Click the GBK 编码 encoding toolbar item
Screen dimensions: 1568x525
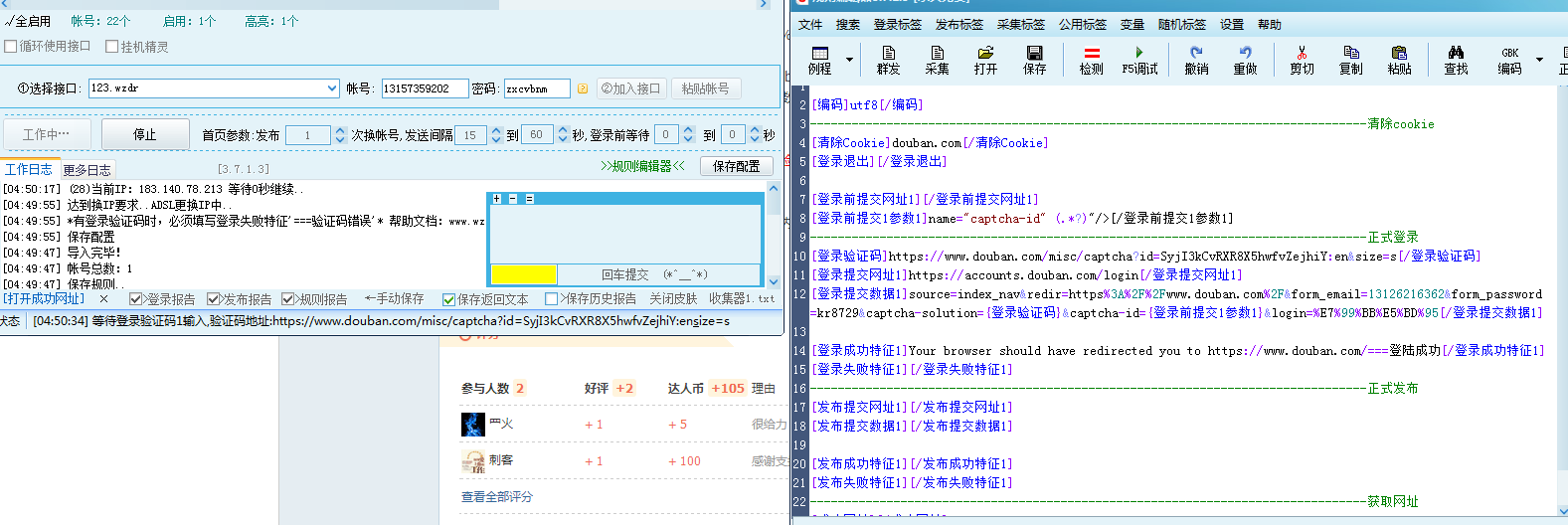coord(1509,60)
